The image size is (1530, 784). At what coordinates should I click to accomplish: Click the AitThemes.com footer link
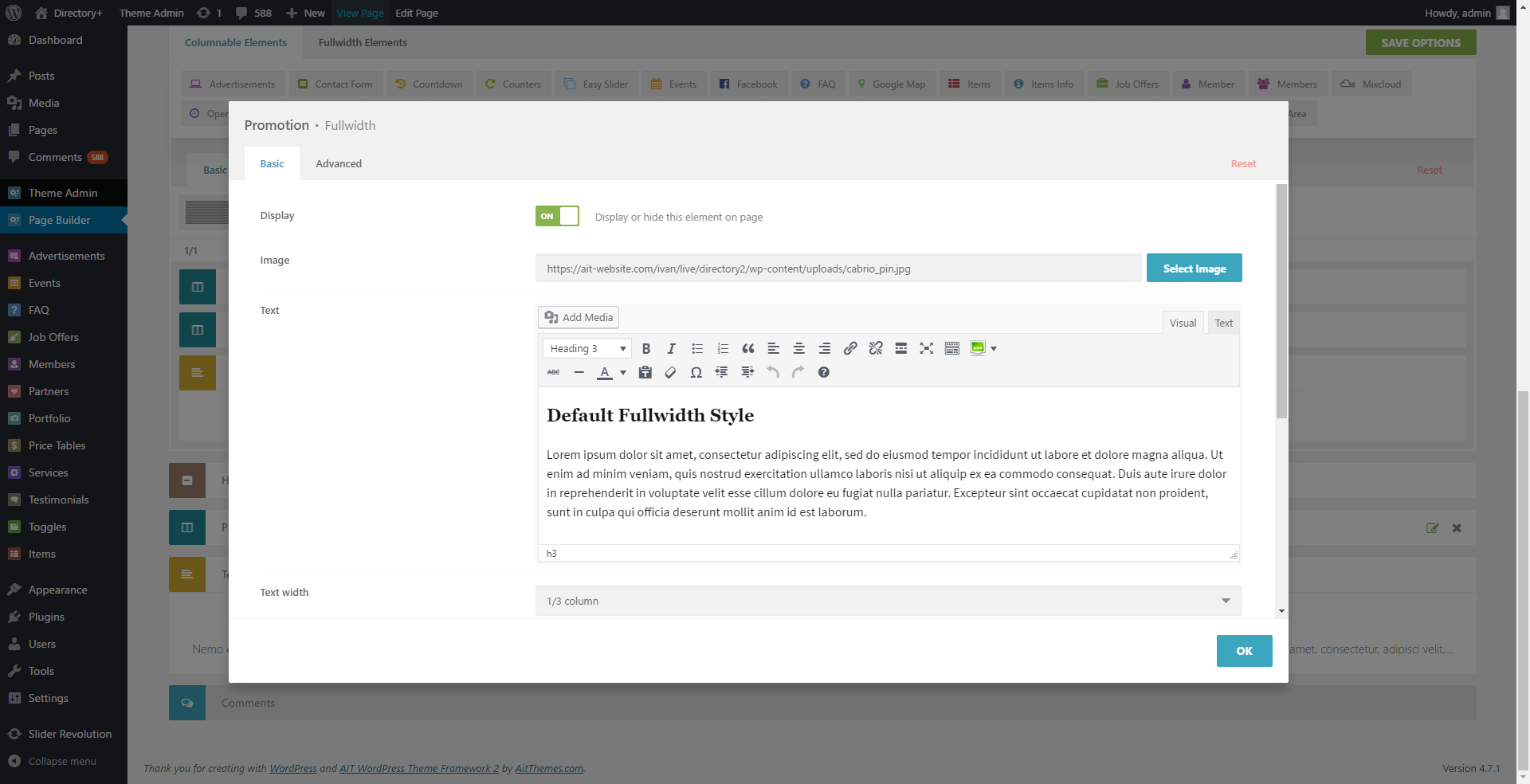(x=548, y=768)
